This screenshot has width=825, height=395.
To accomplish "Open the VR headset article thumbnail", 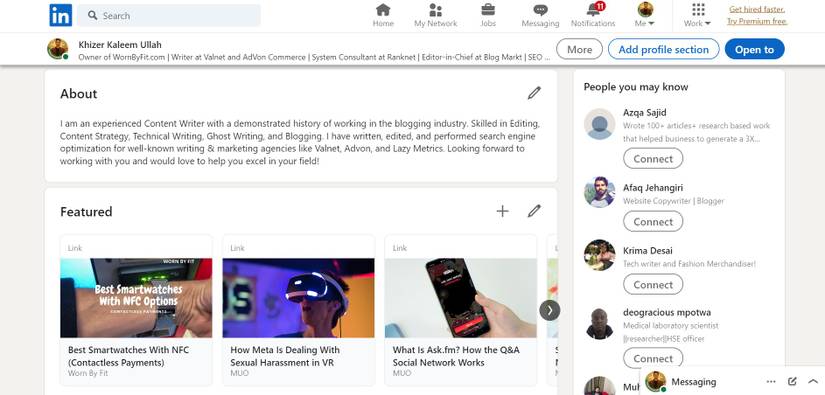I will pyautogui.click(x=298, y=298).
